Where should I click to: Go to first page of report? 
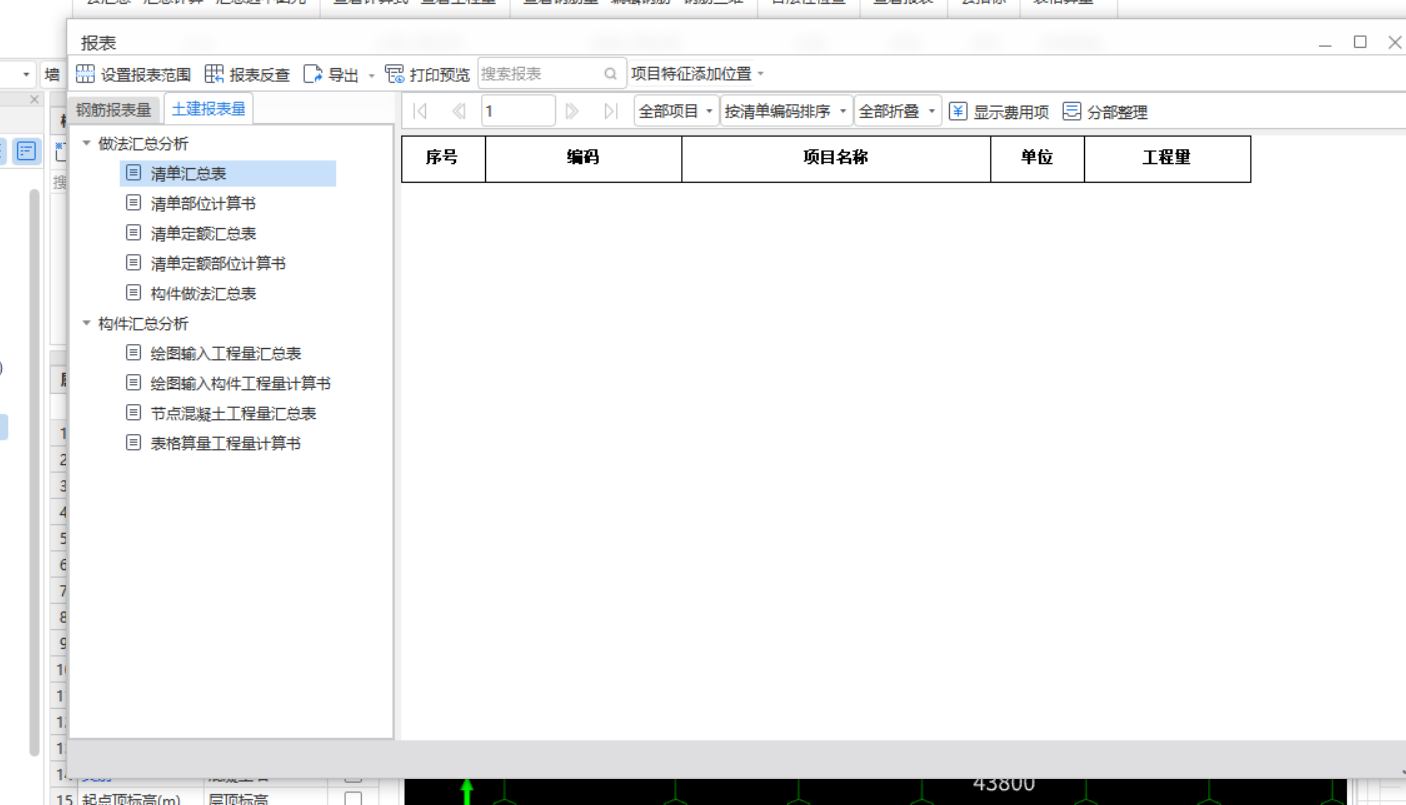point(421,111)
